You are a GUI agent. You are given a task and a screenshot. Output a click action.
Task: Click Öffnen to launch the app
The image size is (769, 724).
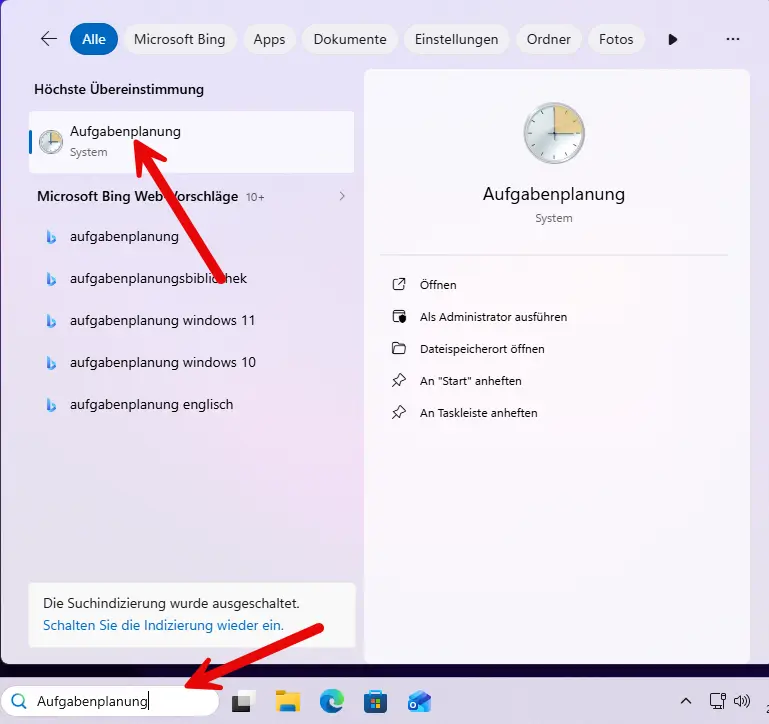click(x=438, y=284)
